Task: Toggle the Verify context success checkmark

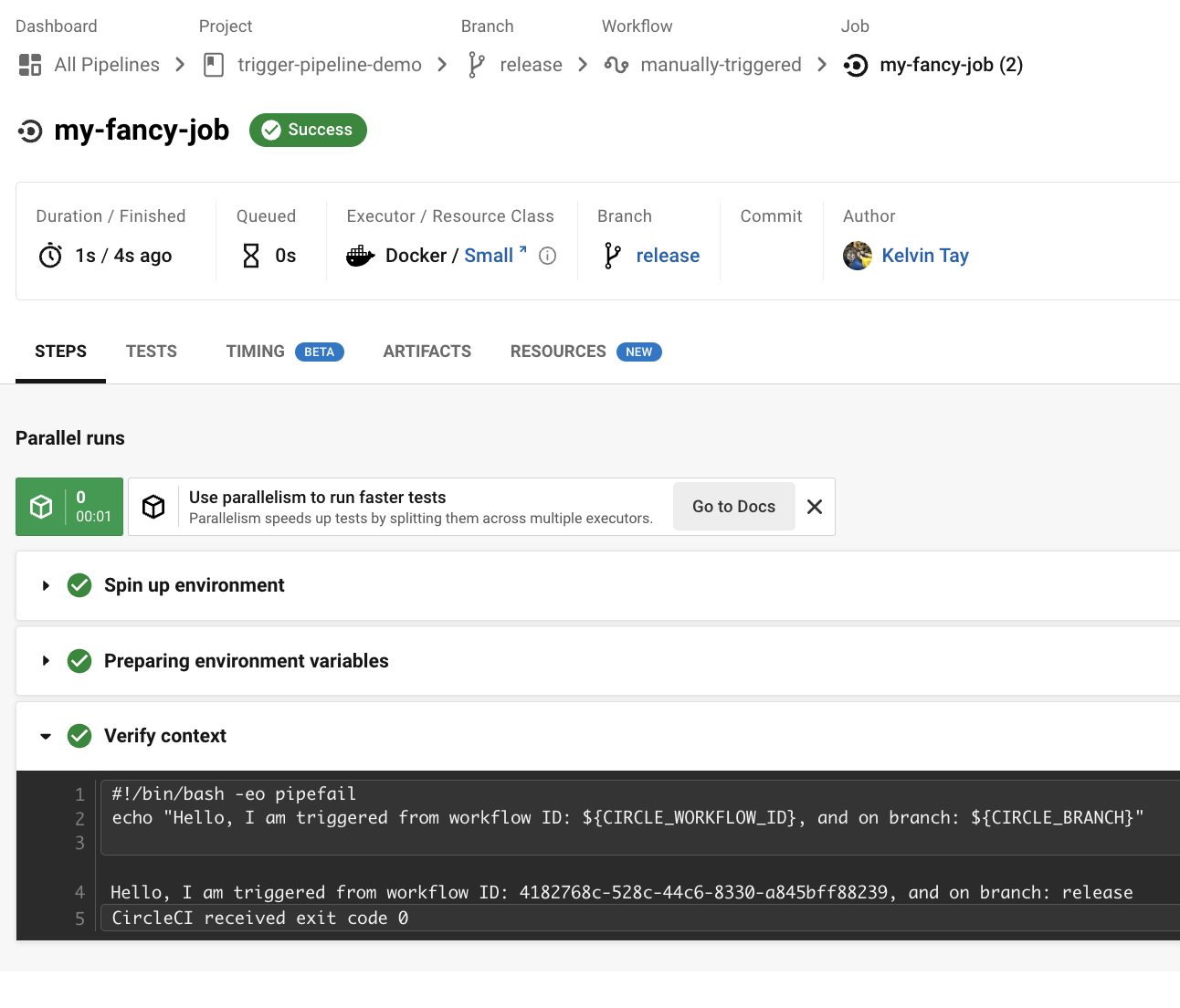Action: click(79, 735)
